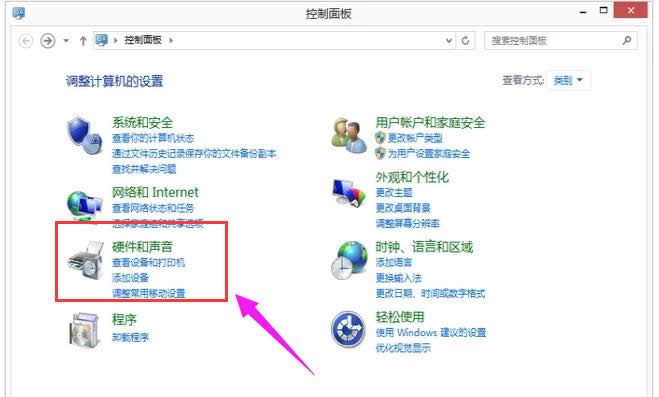The height and width of the screenshot is (397, 659).
Task: Click the Appearance and Personalization monitor icon
Action: click(348, 192)
